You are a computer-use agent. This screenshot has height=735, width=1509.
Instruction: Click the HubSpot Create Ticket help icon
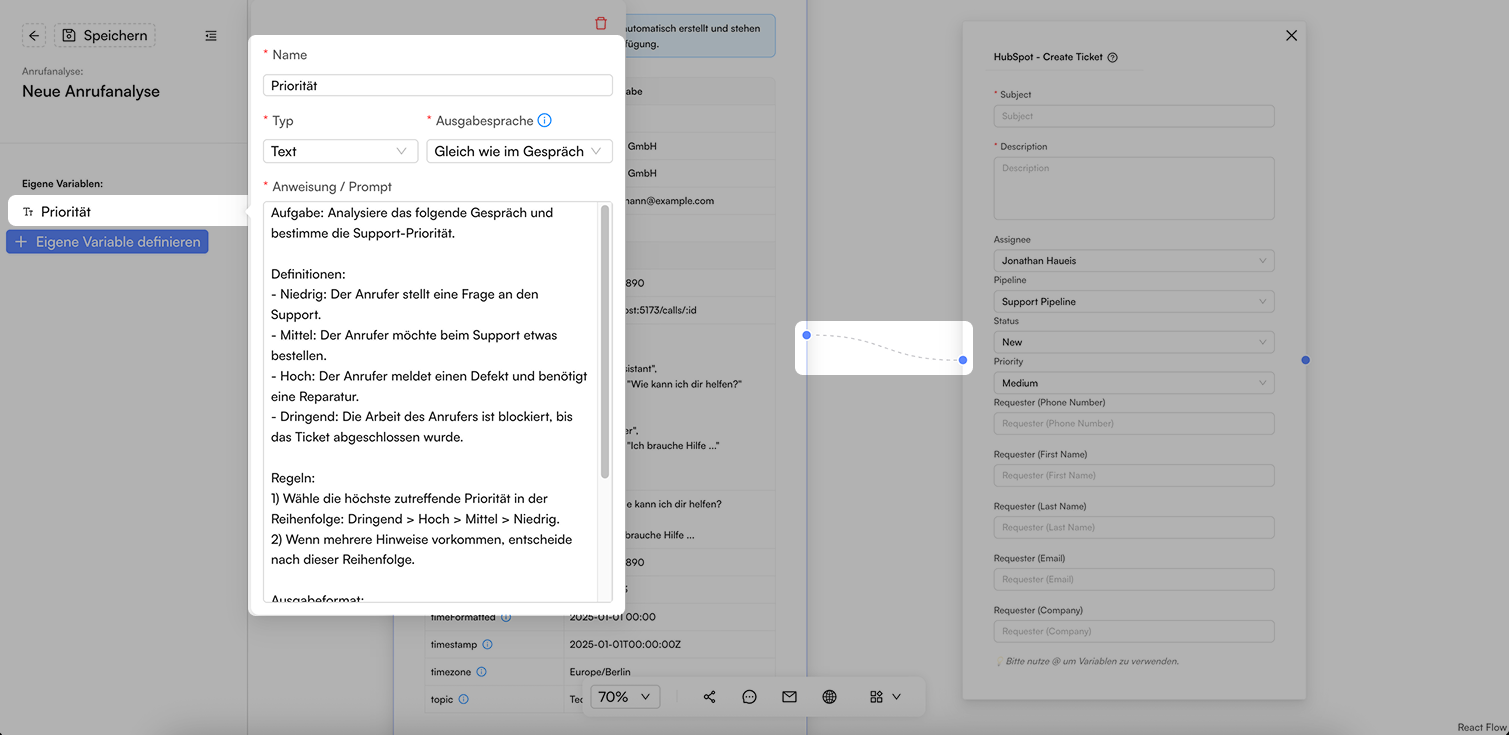pyautogui.click(x=1113, y=57)
